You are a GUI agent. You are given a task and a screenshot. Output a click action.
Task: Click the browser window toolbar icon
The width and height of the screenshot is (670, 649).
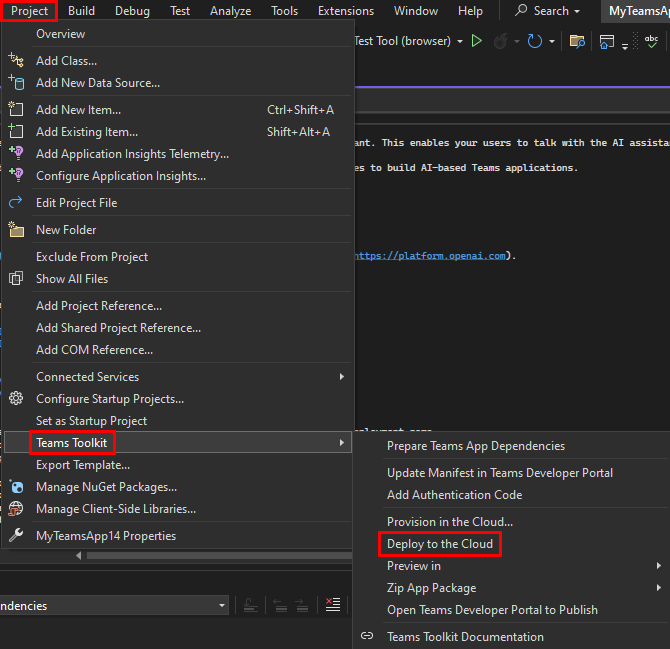click(606, 41)
